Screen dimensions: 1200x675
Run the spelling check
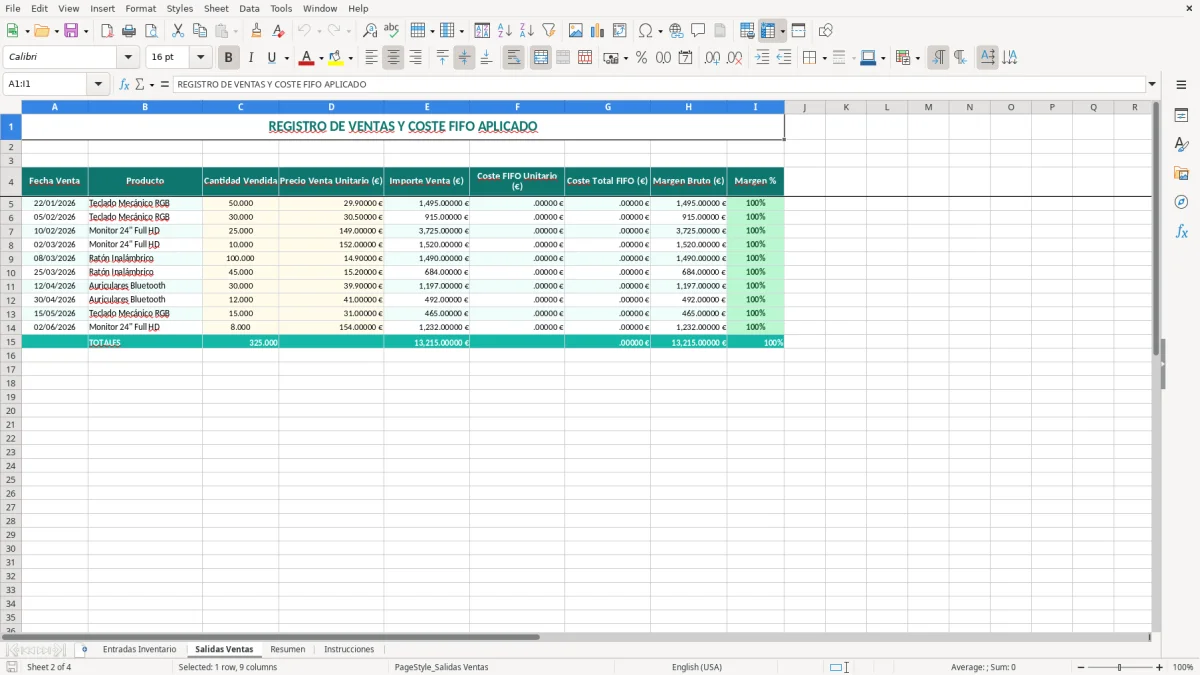click(392, 31)
